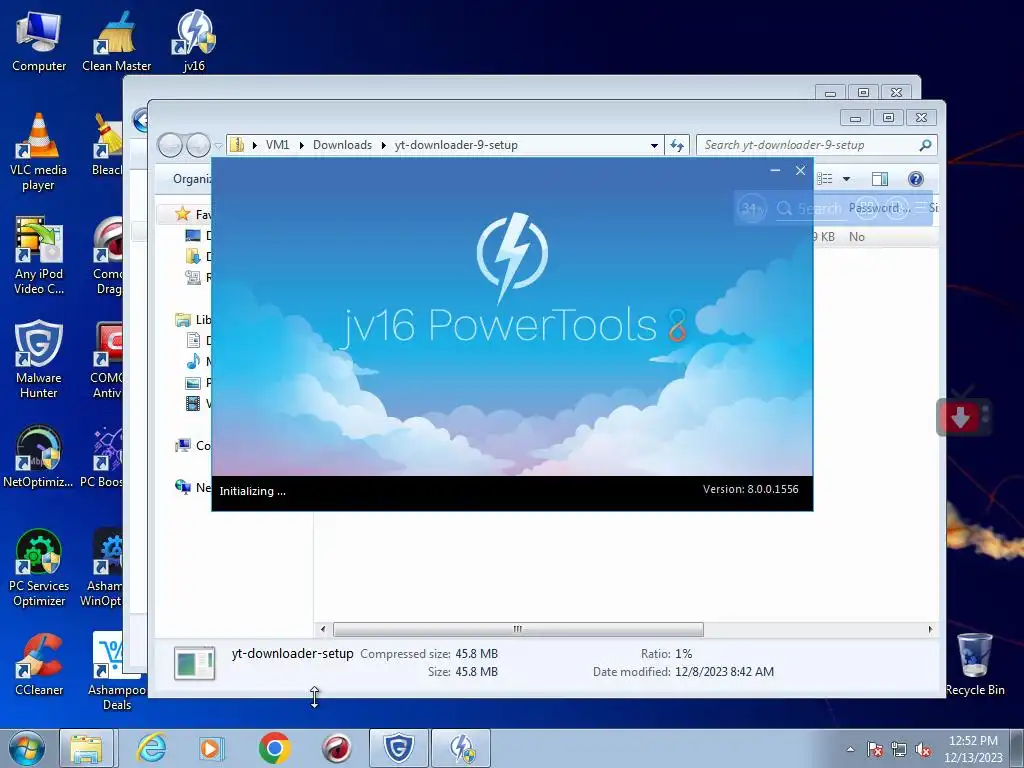Launch Internet Explorer from the taskbar
1024x768 pixels.
(x=152, y=748)
